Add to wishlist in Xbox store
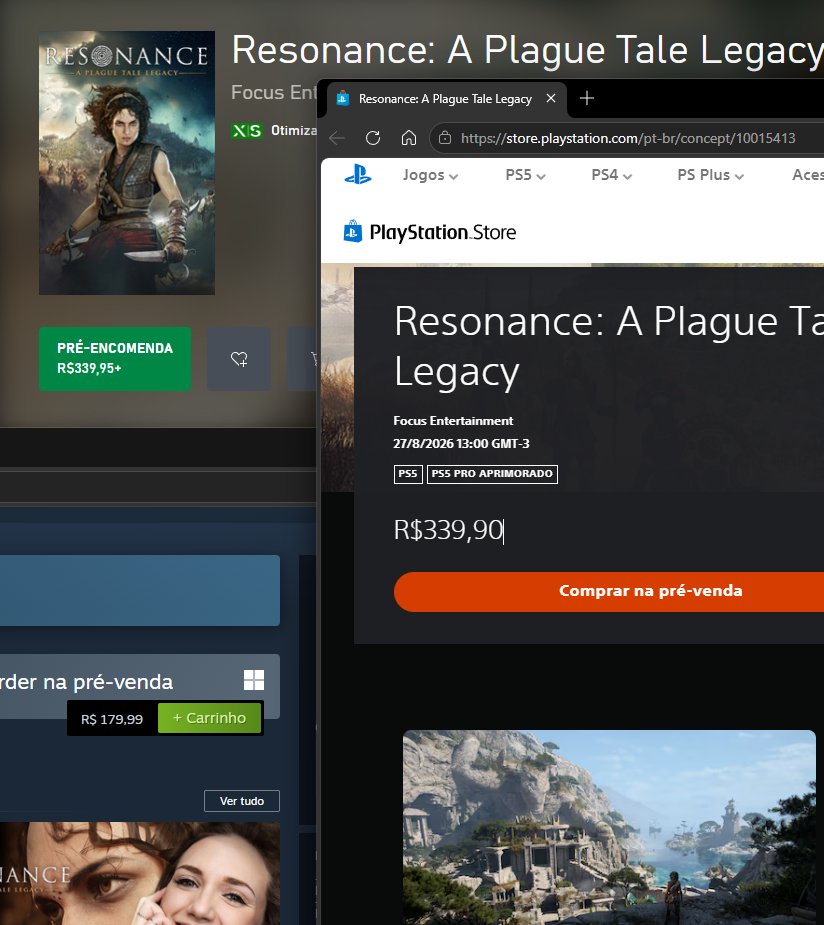Image resolution: width=824 pixels, height=925 pixels. click(x=239, y=359)
